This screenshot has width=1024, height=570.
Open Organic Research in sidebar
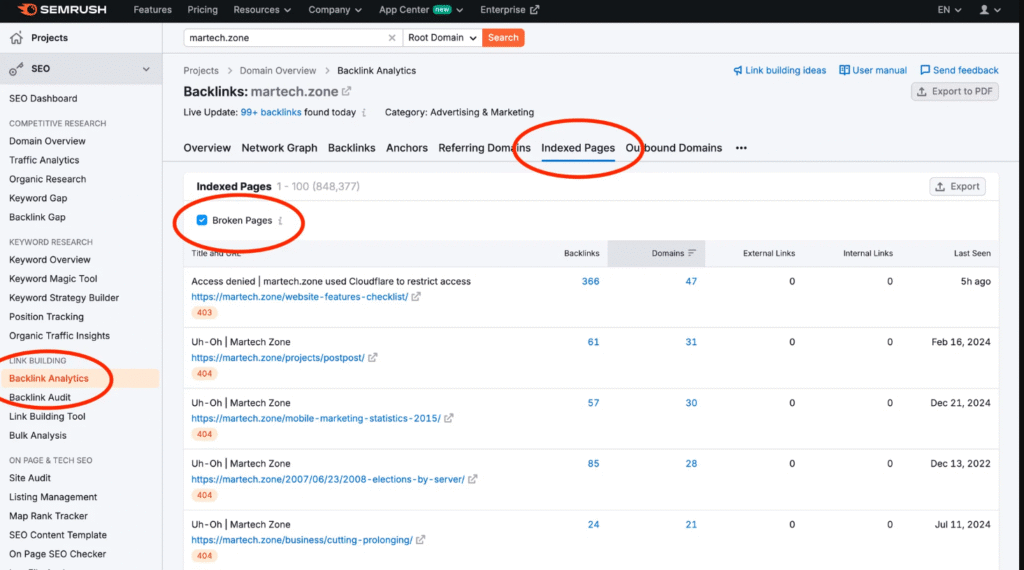(x=48, y=179)
